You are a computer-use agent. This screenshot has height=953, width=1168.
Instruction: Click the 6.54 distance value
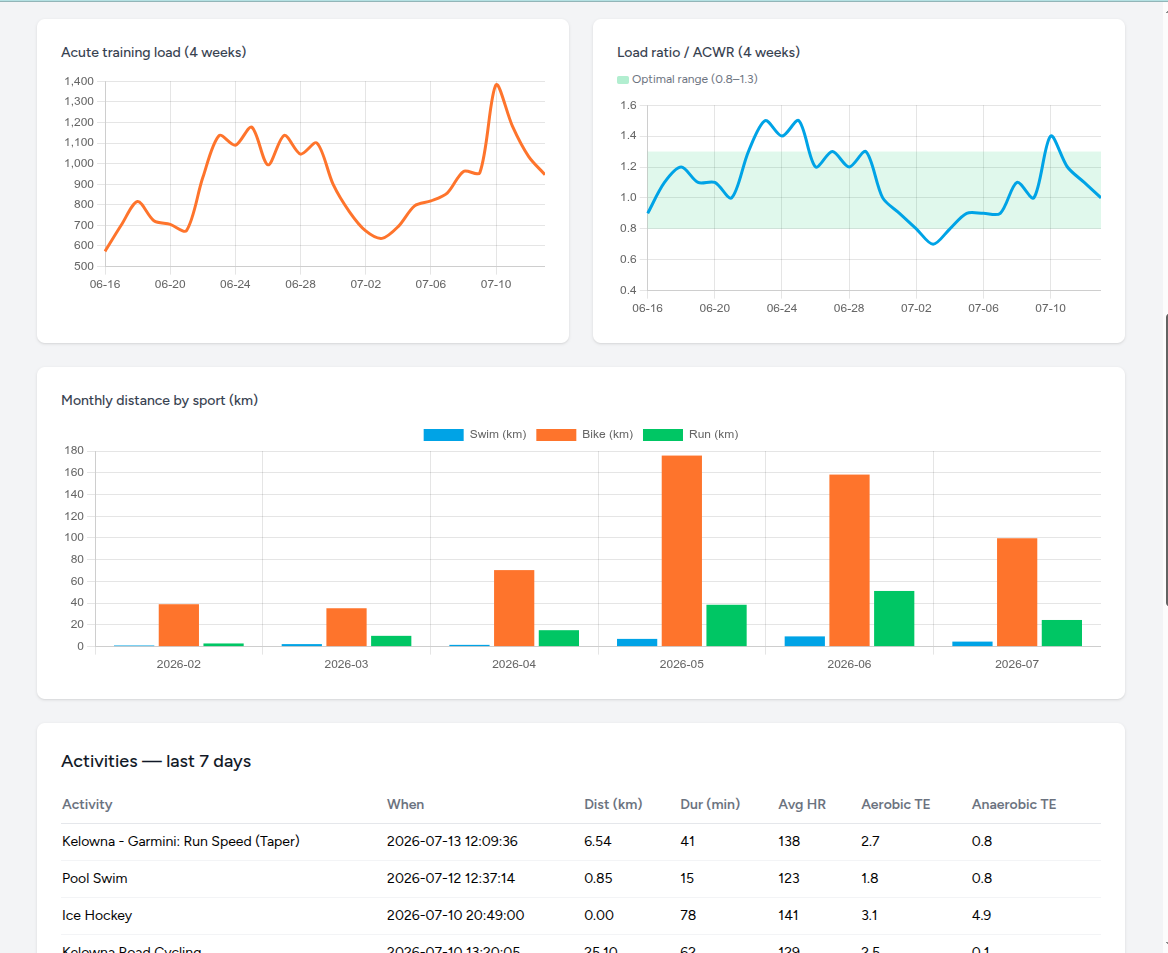[597, 841]
